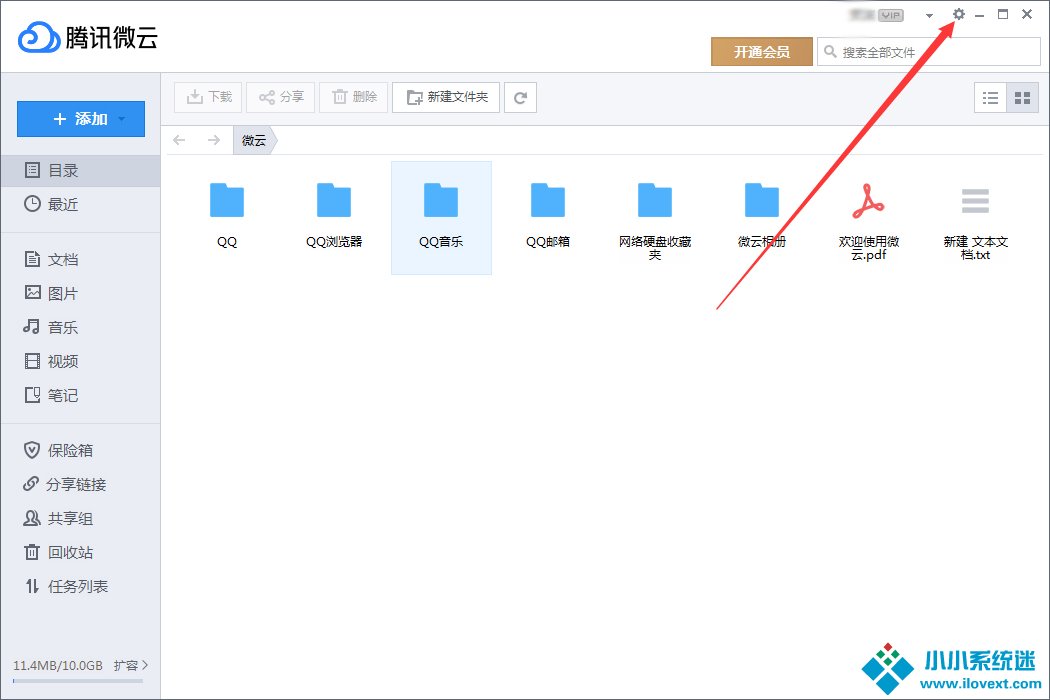This screenshot has width=1050, height=700.
Task: Expand the 添加 button dropdown arrow
Action: coord(123,119)
